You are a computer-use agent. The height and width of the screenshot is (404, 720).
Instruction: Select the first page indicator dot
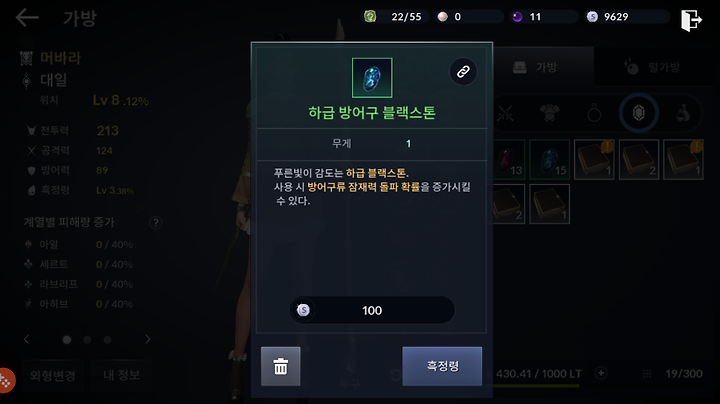(x=67, y=340)
